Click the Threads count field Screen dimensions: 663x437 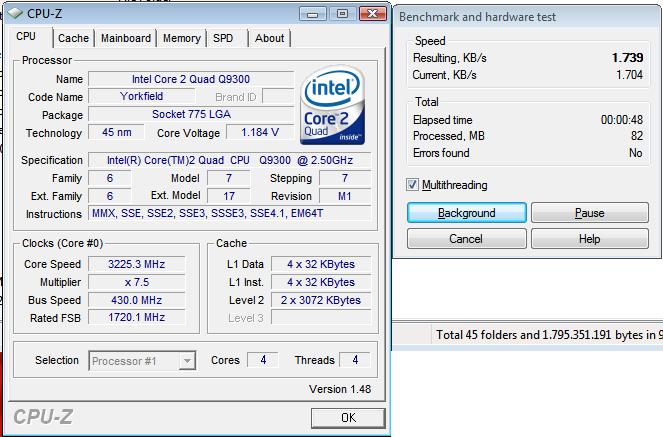point(355,360)
